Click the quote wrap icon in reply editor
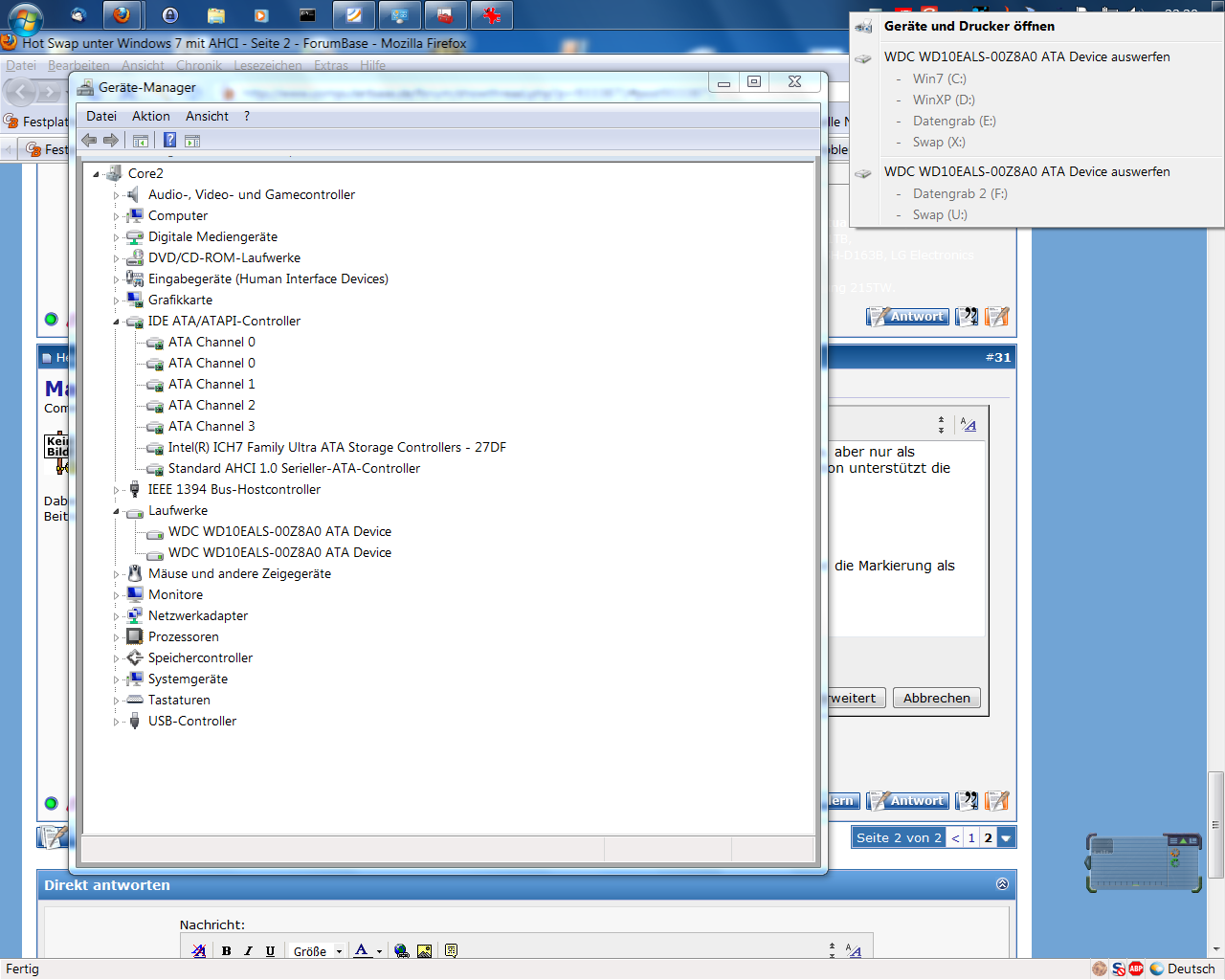Screen dimensions: 1225x980 [451, 950]
